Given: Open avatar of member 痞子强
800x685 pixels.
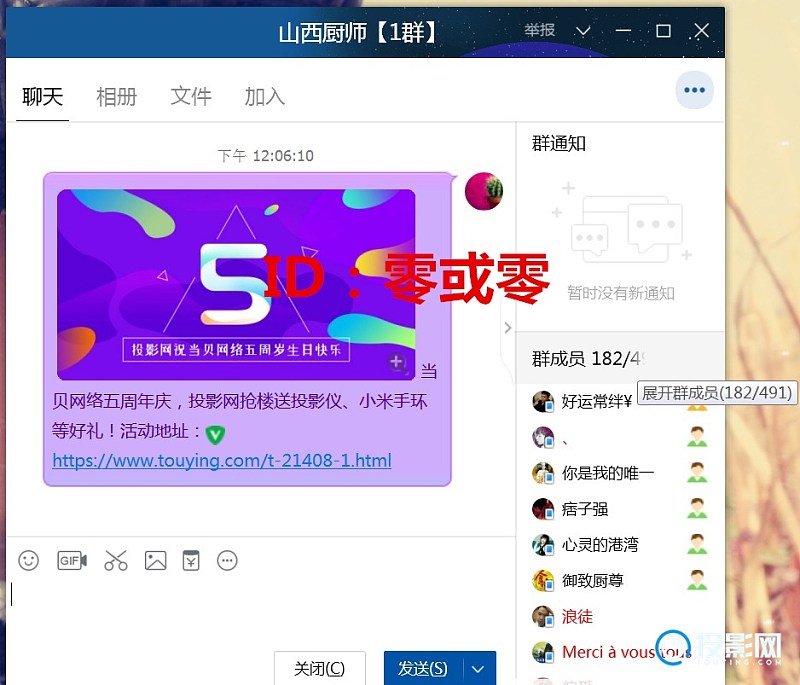Looking at the screenshot, I should coord(543,509).
